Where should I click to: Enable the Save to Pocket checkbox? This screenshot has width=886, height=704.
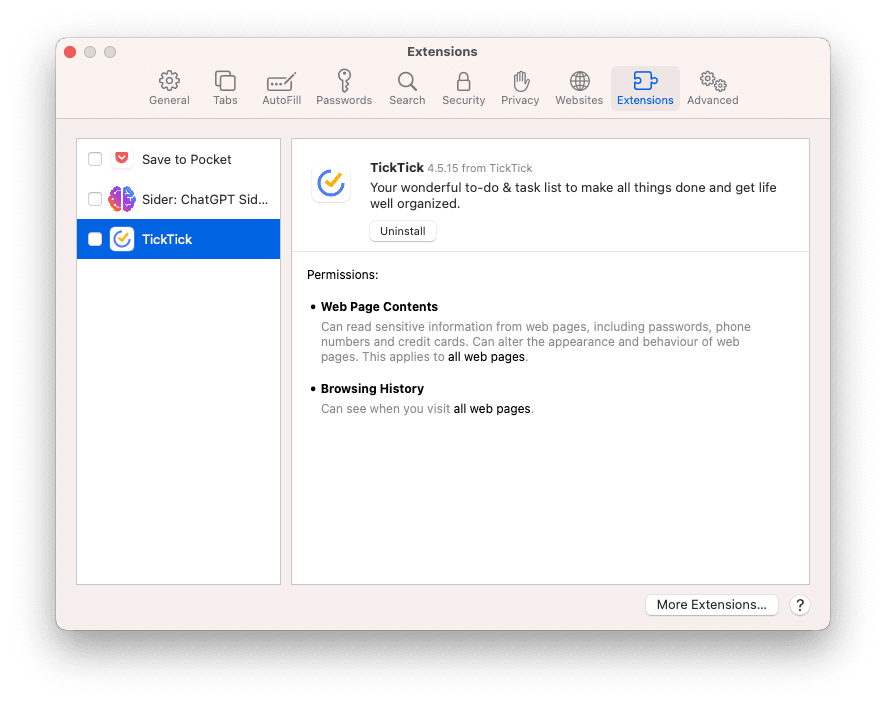[x=95, y=158]
